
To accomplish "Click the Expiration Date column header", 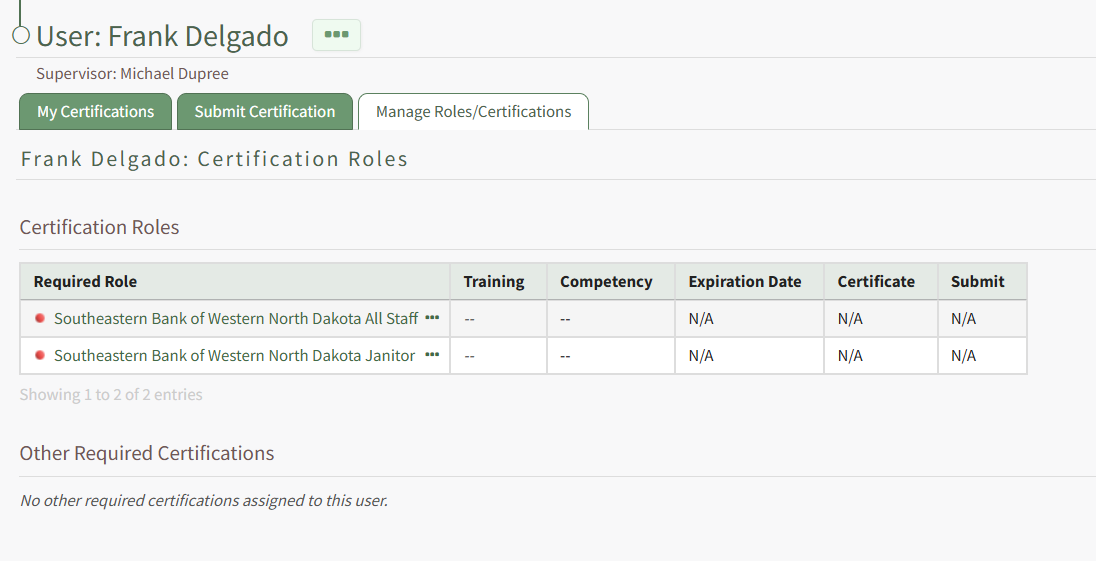I will tap(745, 282).
